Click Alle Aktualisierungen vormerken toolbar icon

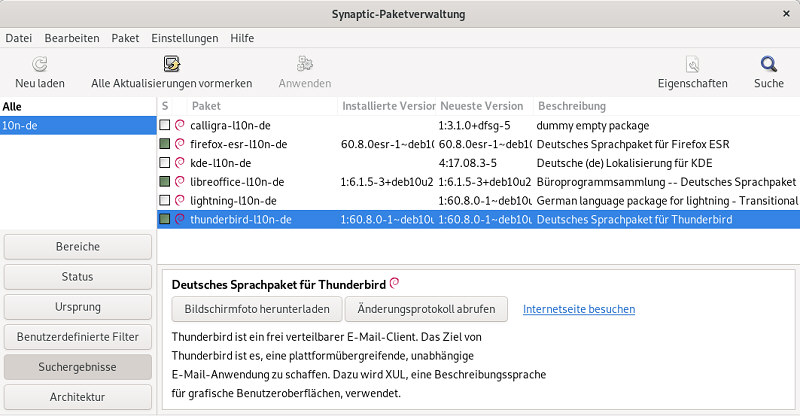tap(171, 65)
